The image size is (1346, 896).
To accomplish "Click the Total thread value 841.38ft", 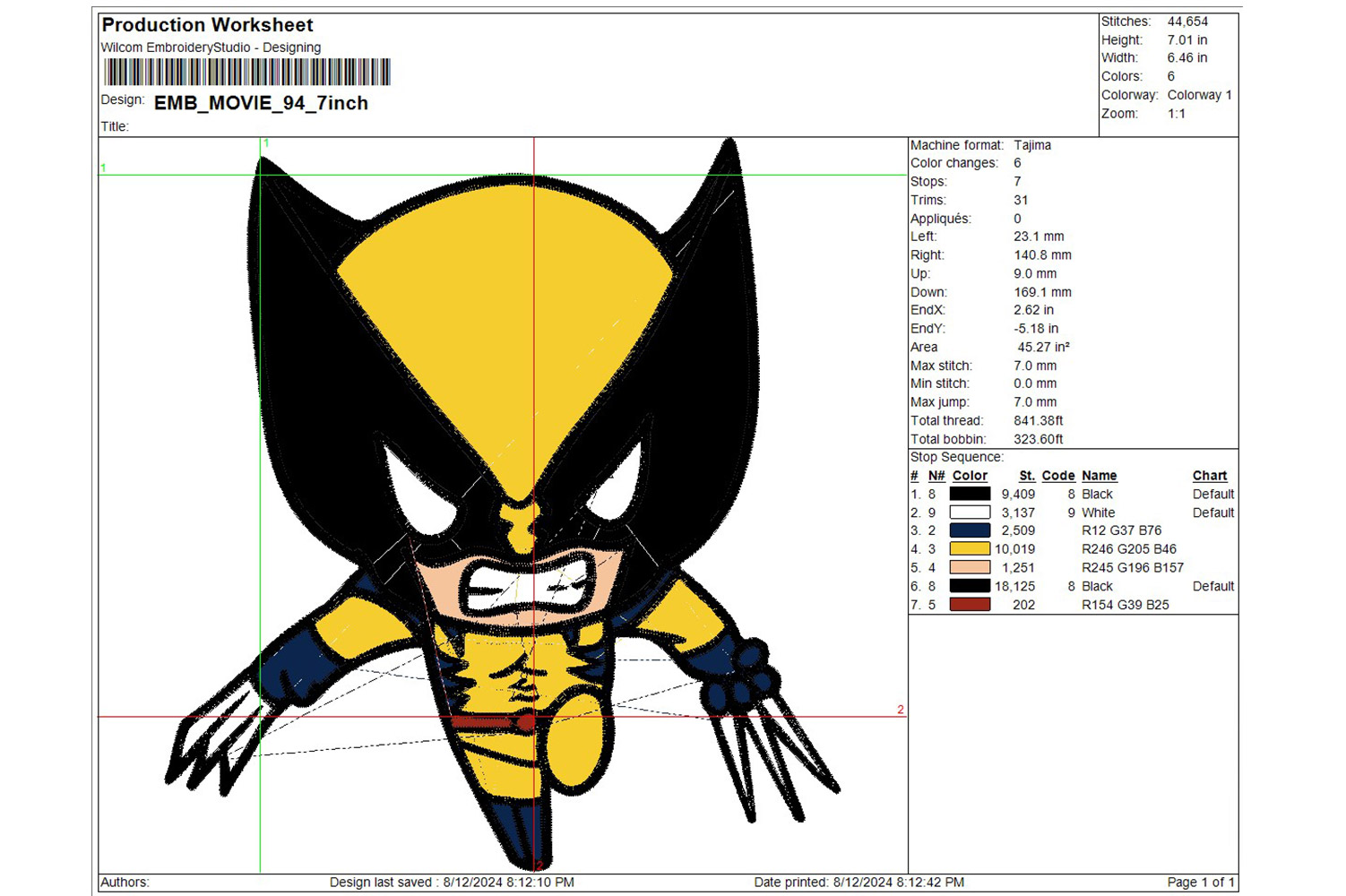I will coord(1038,420).
